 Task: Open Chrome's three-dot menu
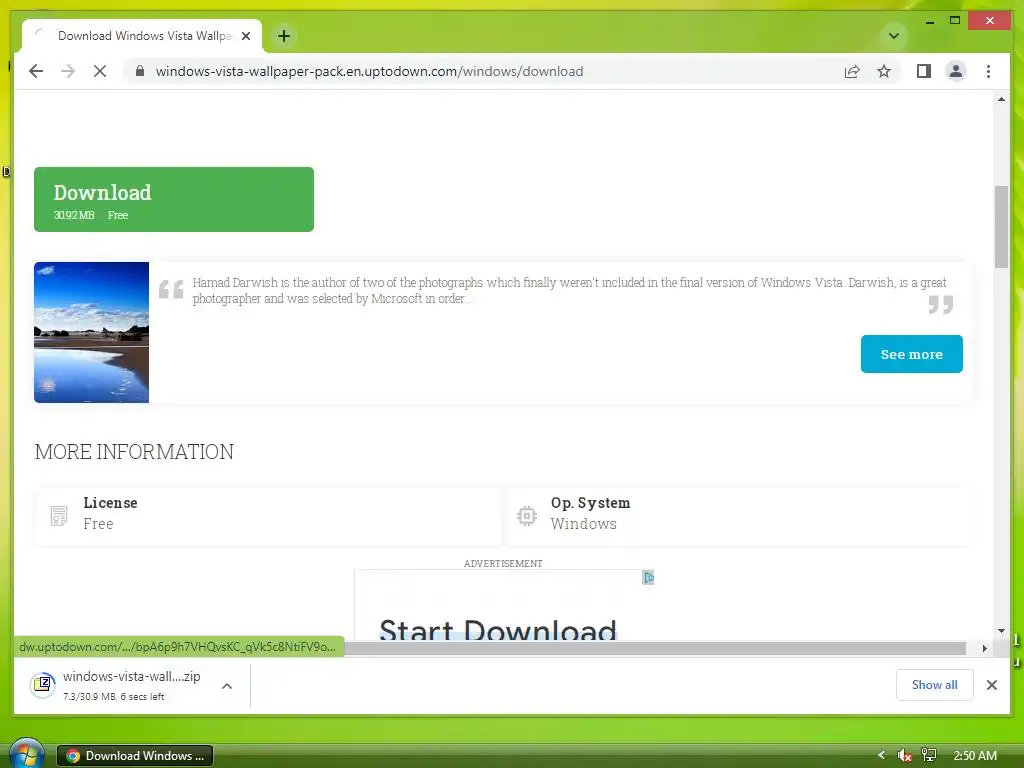pyautogui.click(x=989, y=71)
